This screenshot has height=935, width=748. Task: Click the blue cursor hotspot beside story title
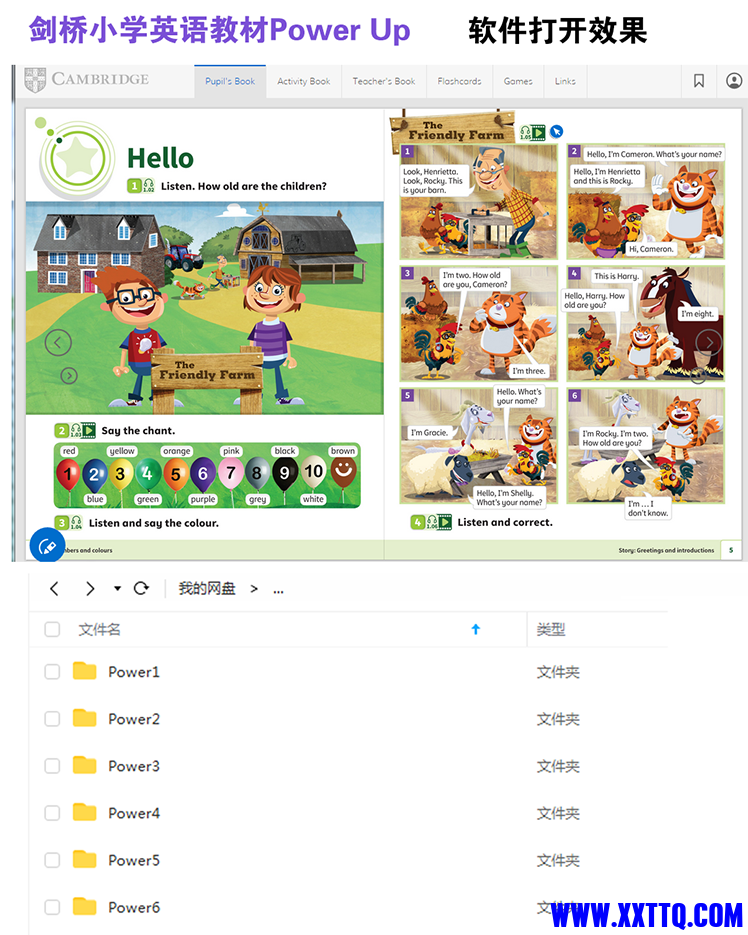tap(556, 131)
